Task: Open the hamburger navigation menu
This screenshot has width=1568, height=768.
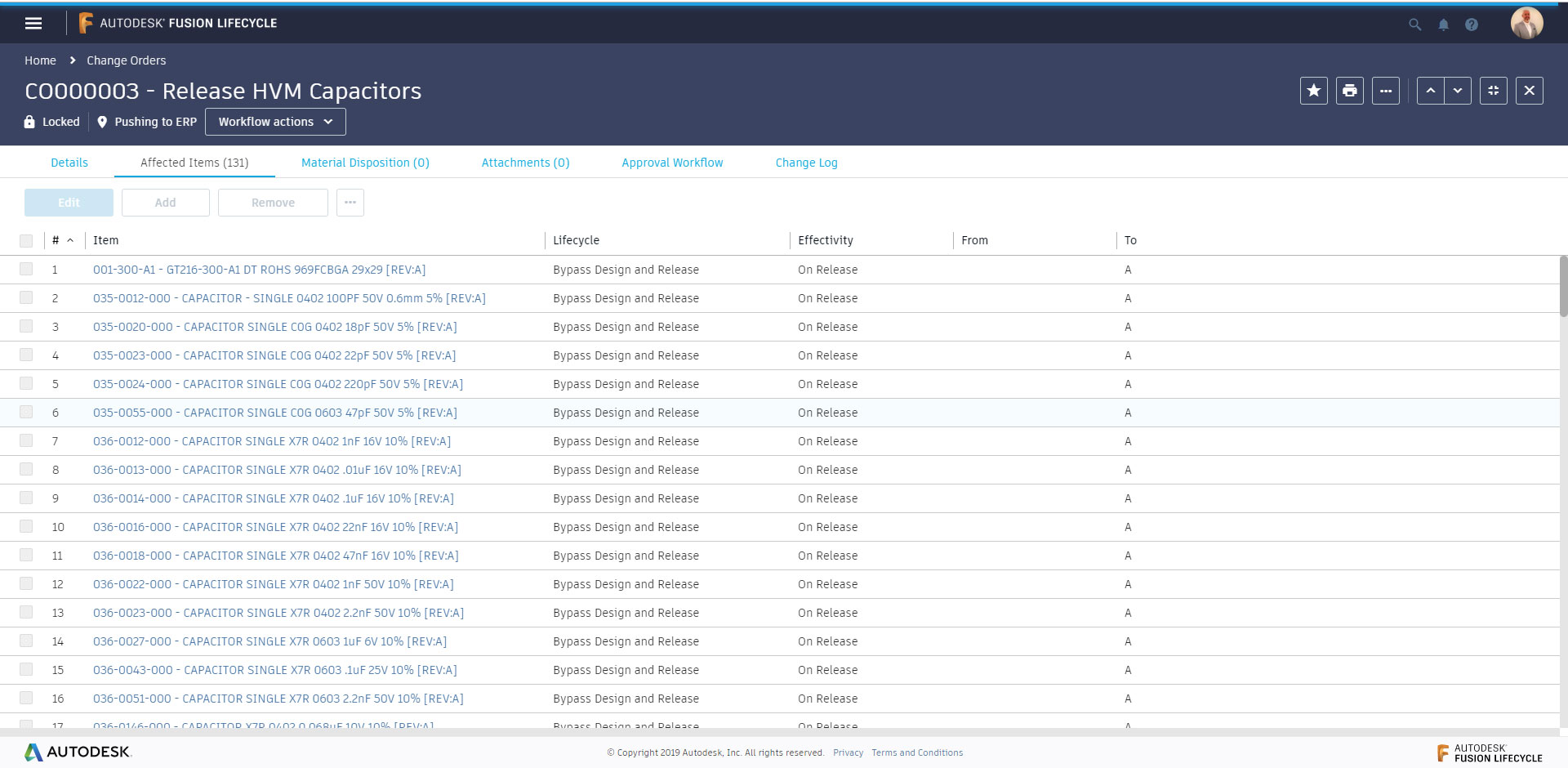Action: click(33, 24)
